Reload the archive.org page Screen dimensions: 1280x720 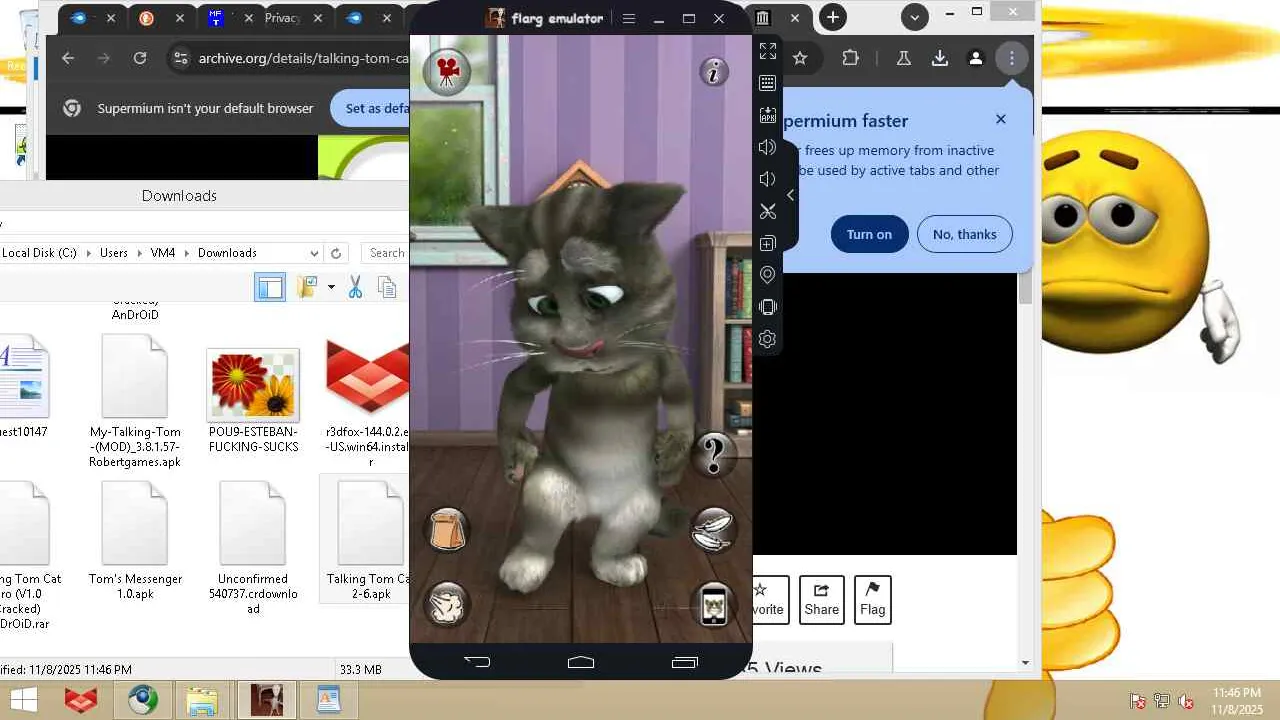tap(140, 58)
